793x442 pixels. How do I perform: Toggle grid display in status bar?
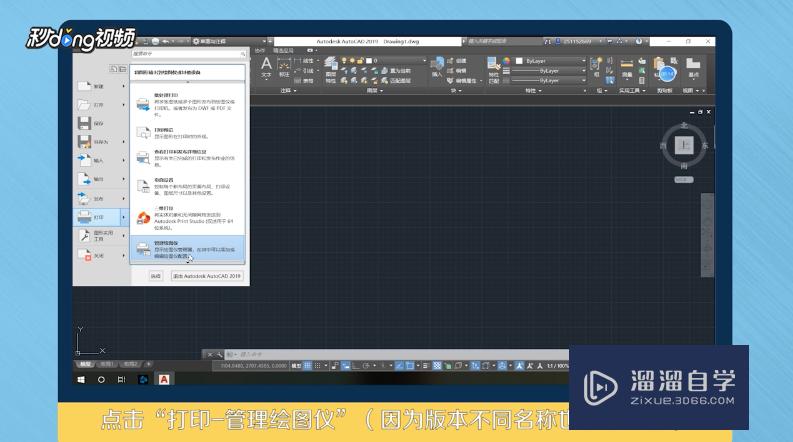(307, 366)
